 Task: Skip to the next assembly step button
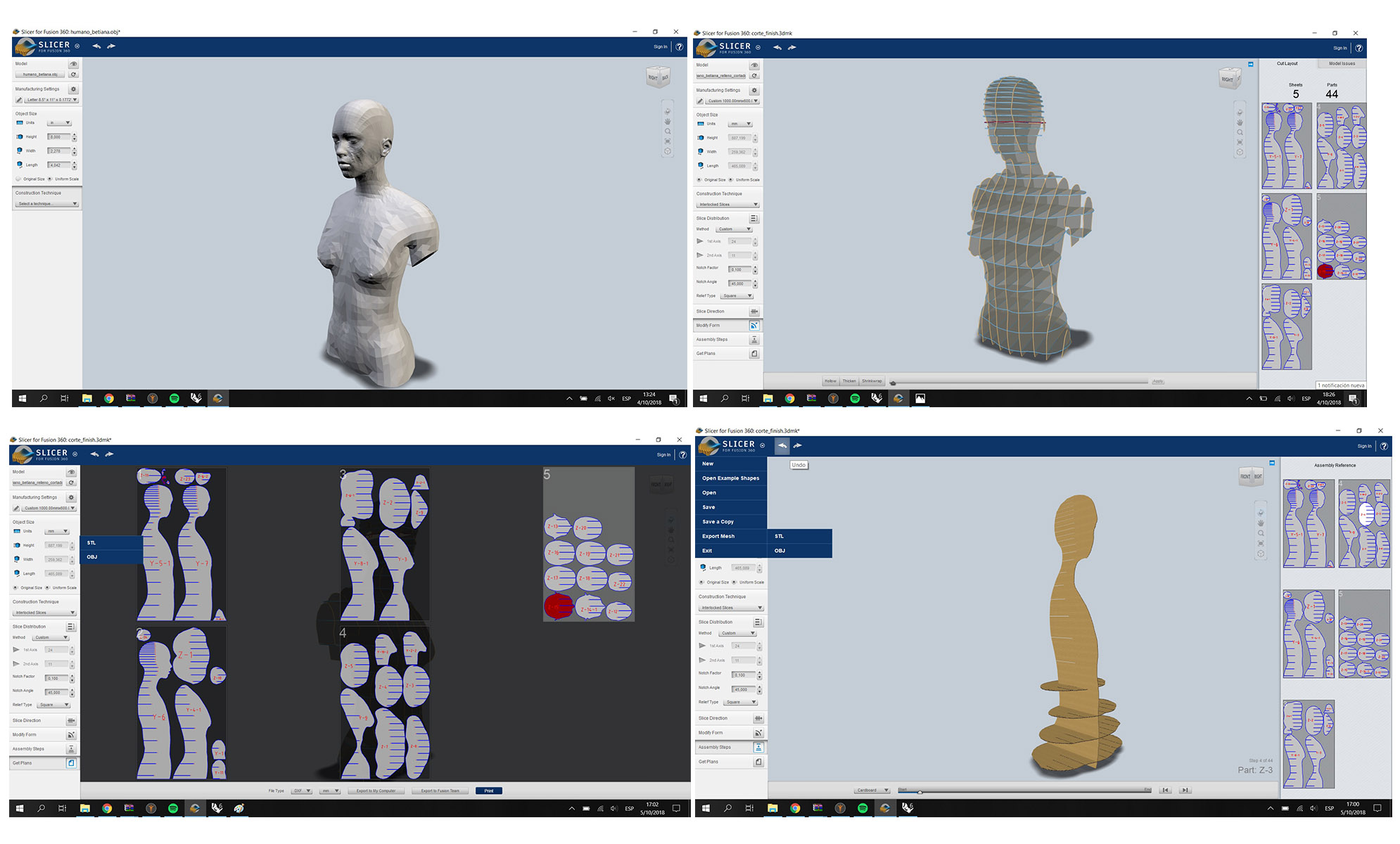coord(1185,790)
